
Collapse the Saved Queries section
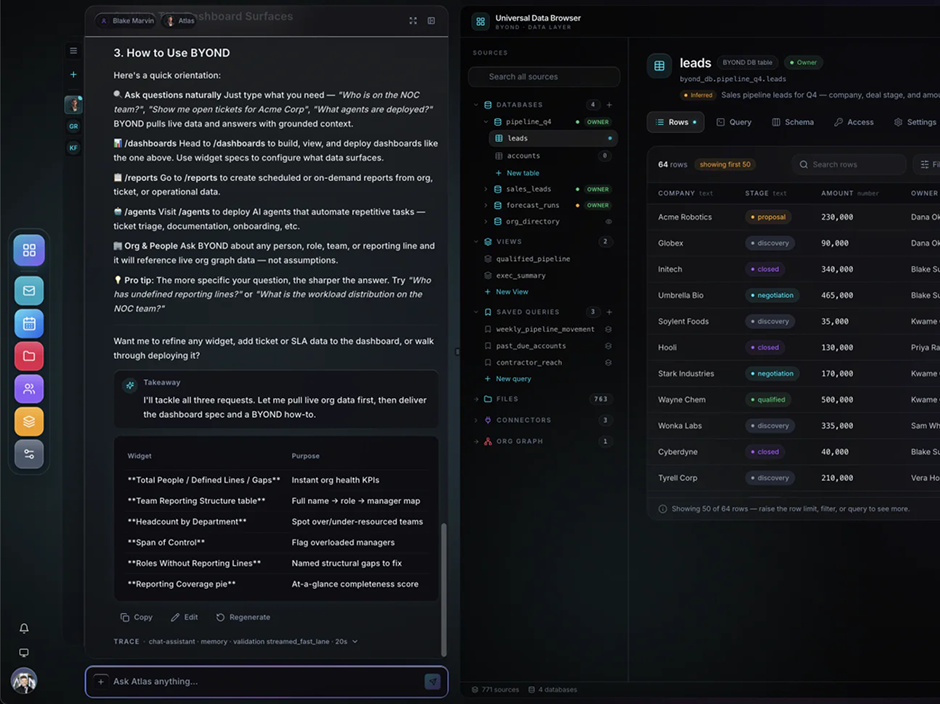[x=477, y=312]
